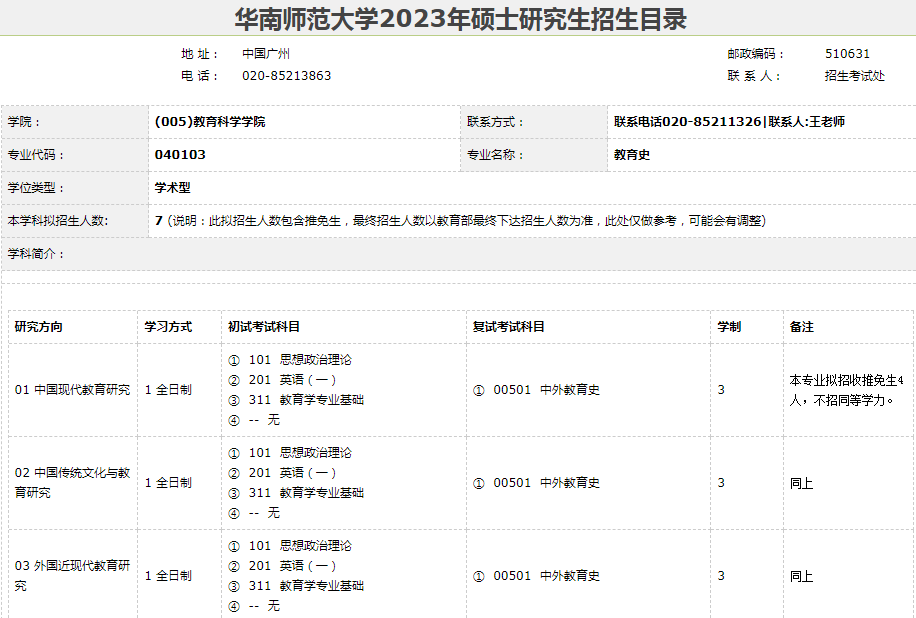Viewport: 916px width, 618px height.
Task: Click 101 思想政治理论 in the 01 row
Action: (300, 360)
